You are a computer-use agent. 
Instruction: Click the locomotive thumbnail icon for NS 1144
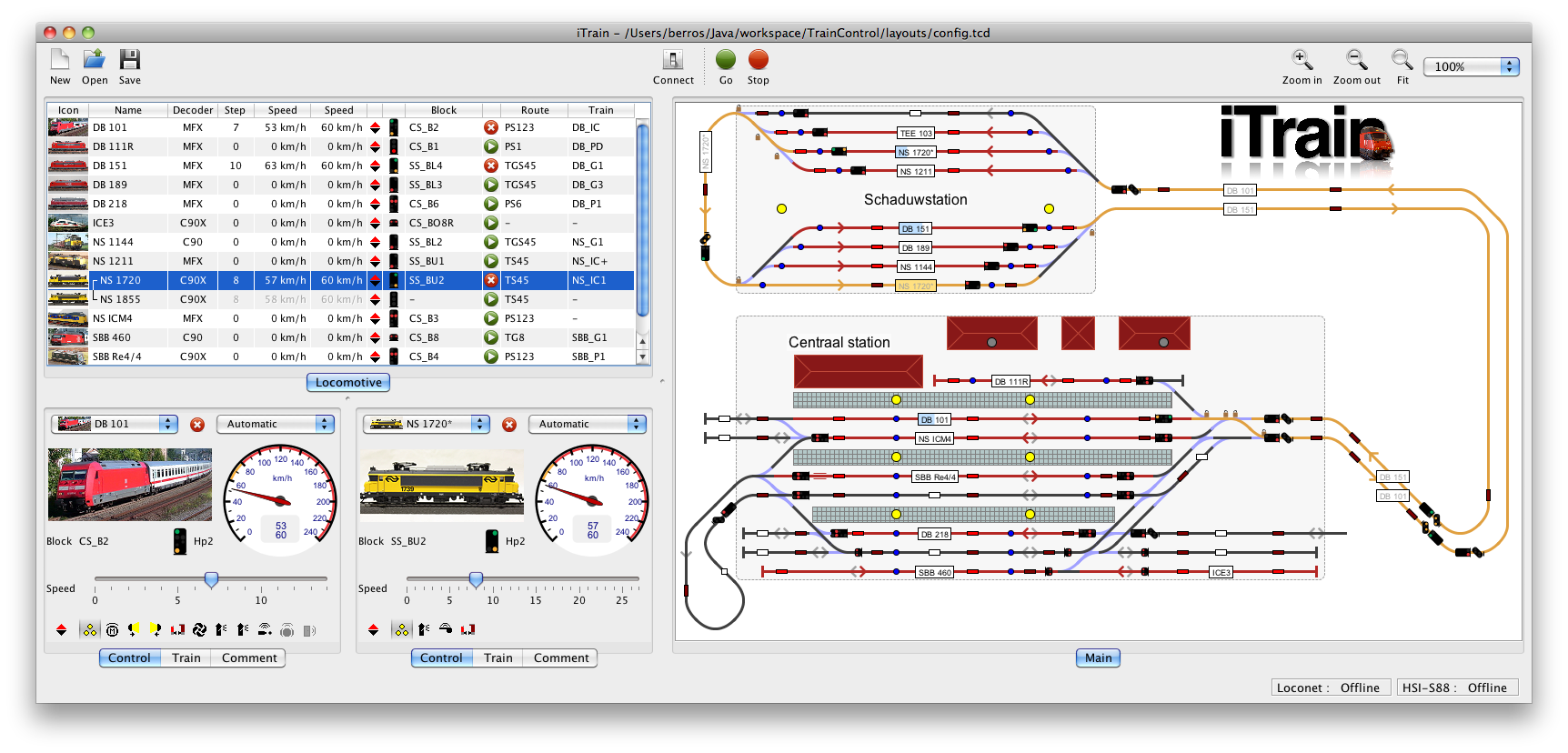[x=68, y=242]
